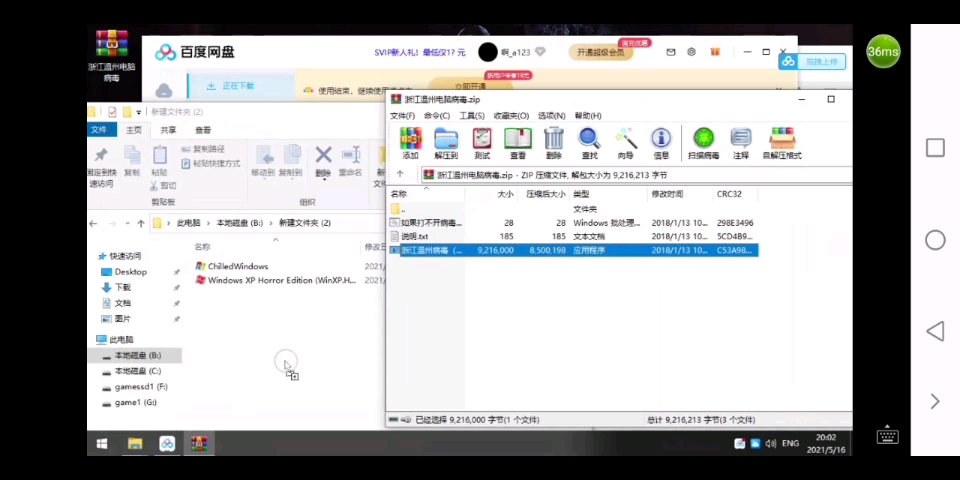
Task: Click 开通超级会员 button in 百度网盘
Action: [601, 52]
